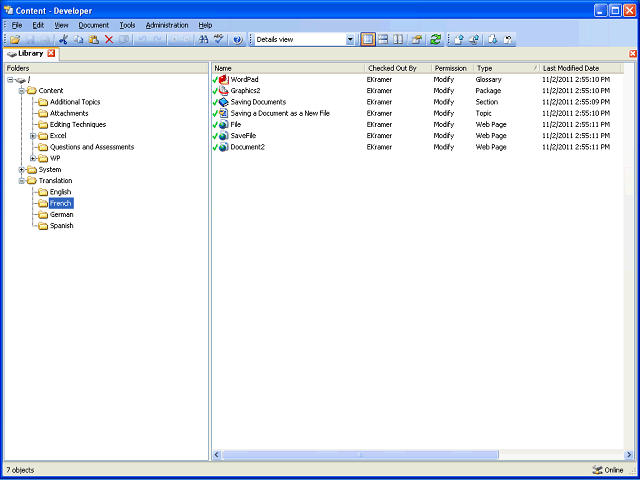
Task: Select the Editing Techniques folder
Action: [x=78, y=124]
